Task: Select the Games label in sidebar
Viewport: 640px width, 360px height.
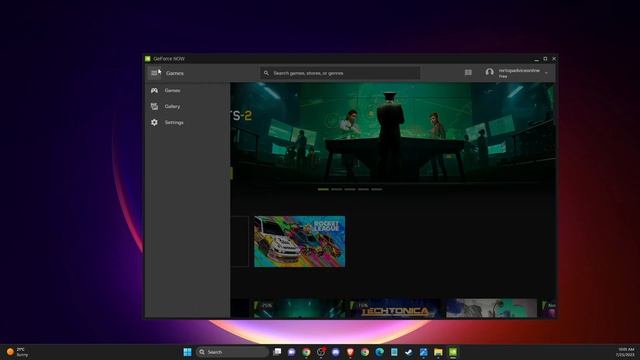Action: (172, 90)
